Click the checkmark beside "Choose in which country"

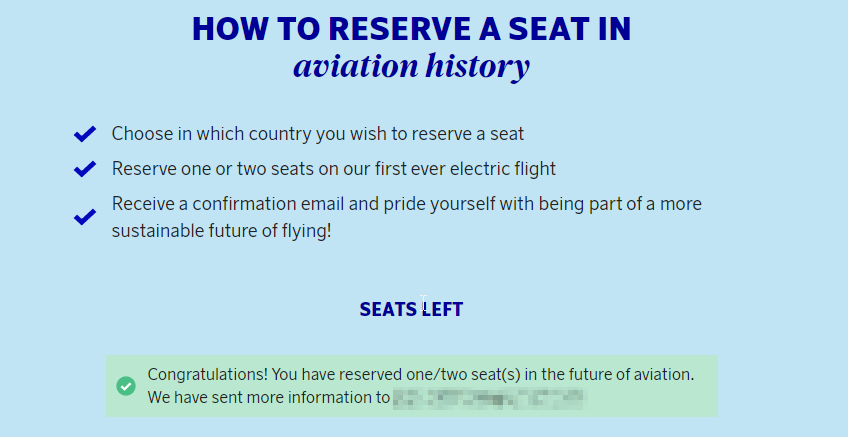point(84,134)
